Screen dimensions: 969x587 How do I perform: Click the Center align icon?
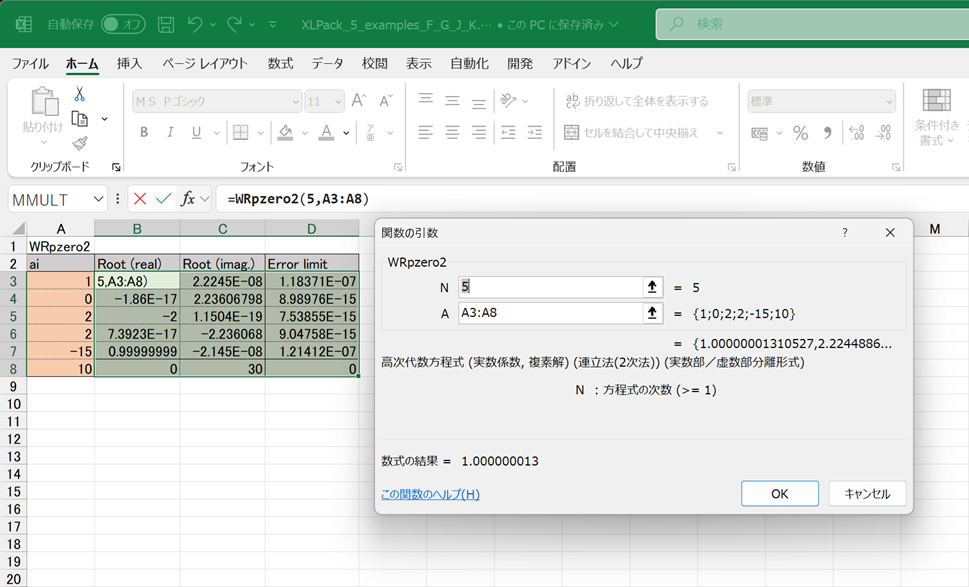(452, 132)
